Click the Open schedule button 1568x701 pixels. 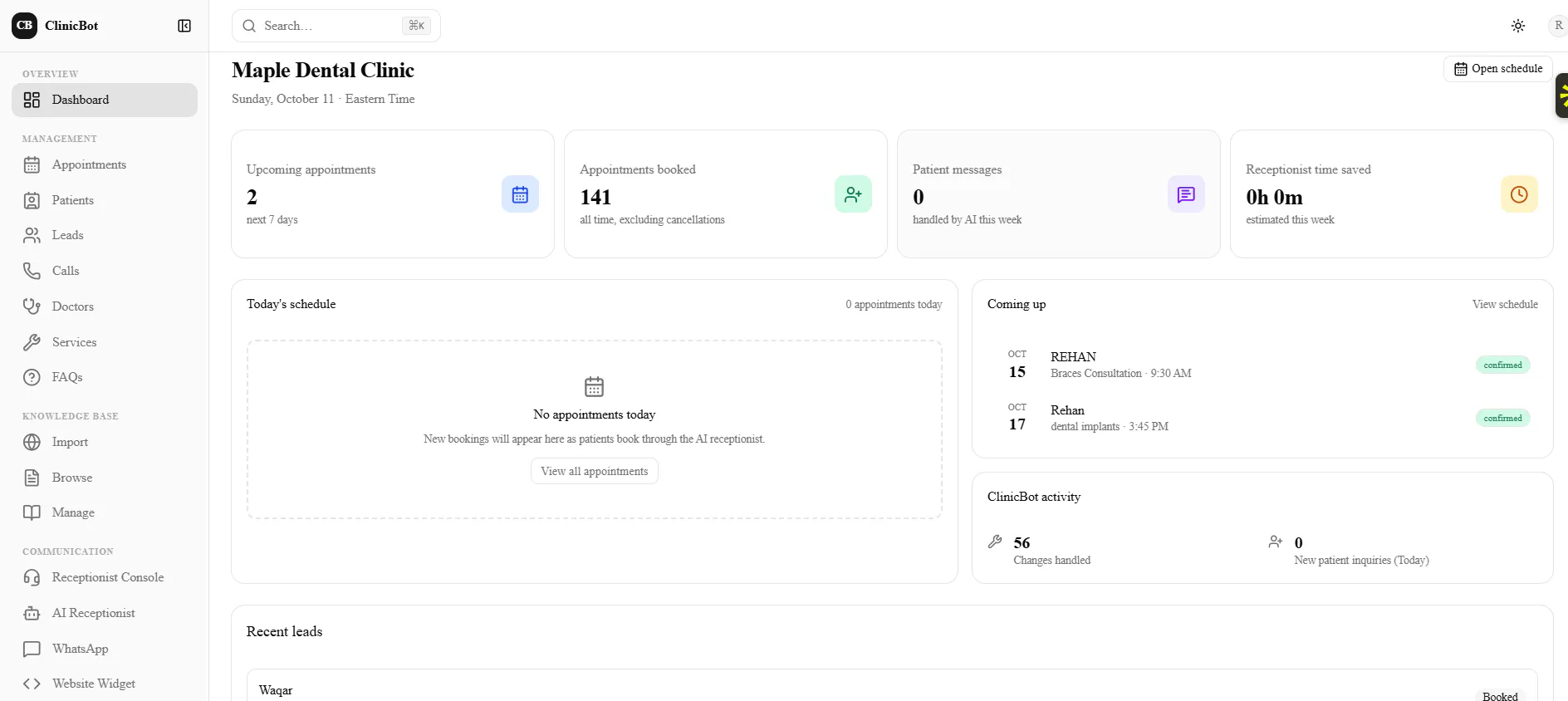1498,69
